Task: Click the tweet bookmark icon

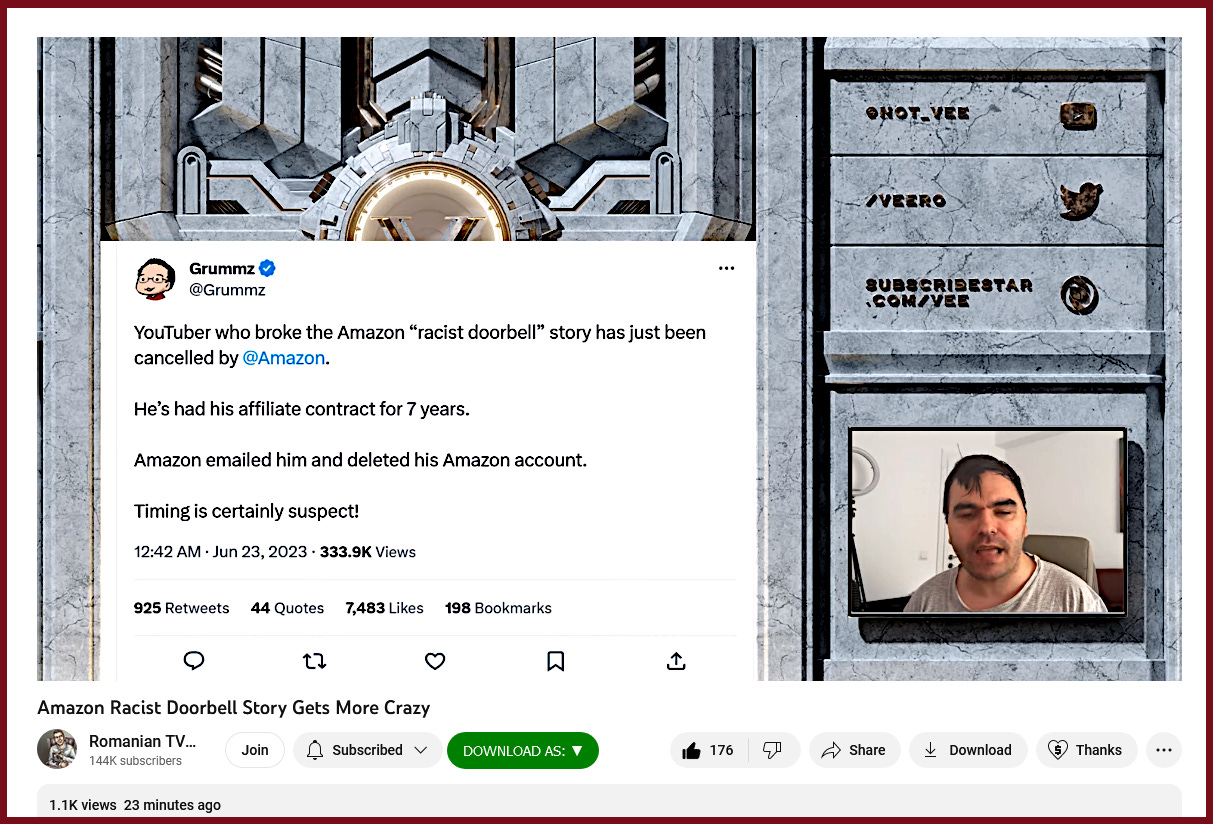Action: [556, 660]
